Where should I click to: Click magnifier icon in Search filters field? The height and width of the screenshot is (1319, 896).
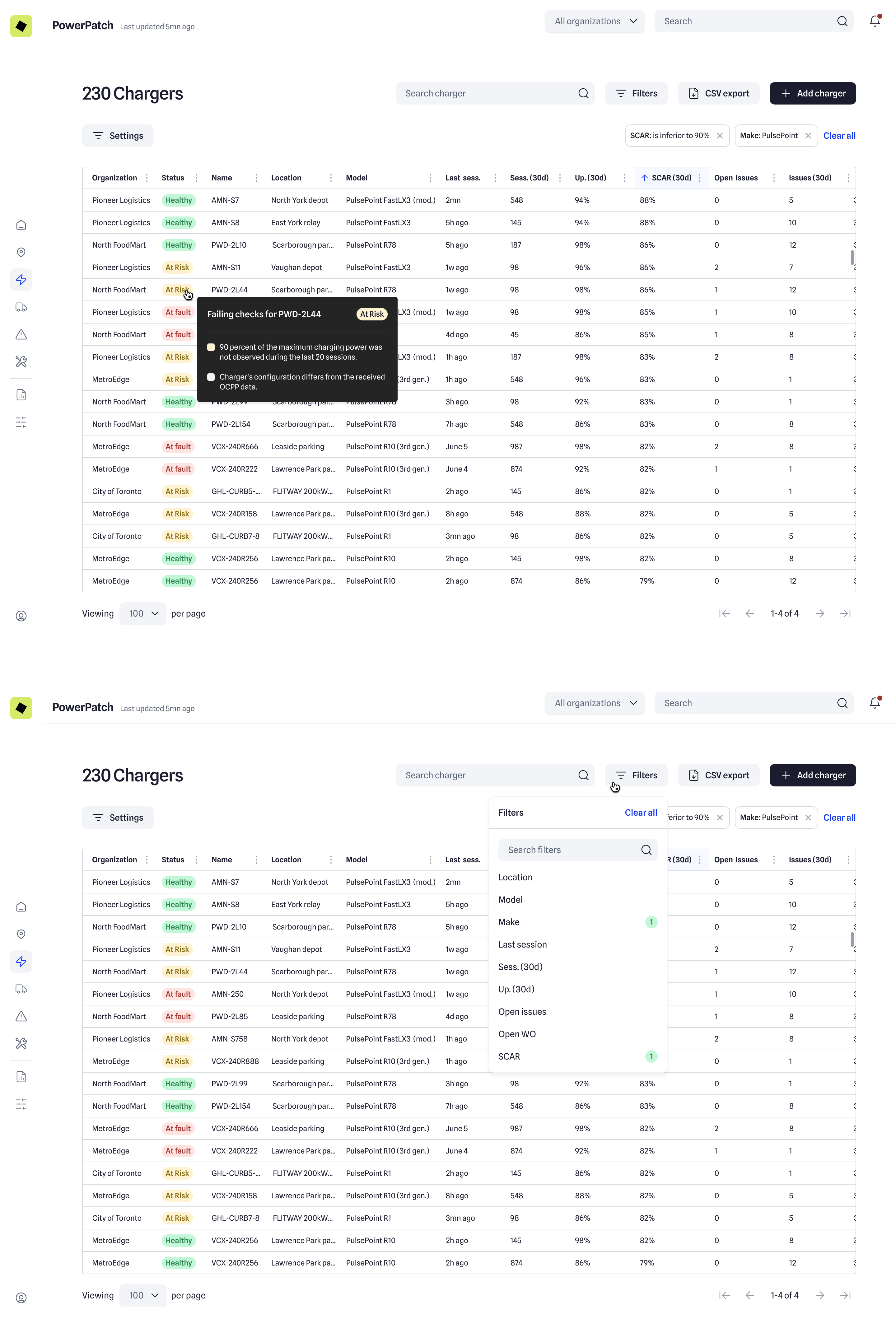[646, 850]
